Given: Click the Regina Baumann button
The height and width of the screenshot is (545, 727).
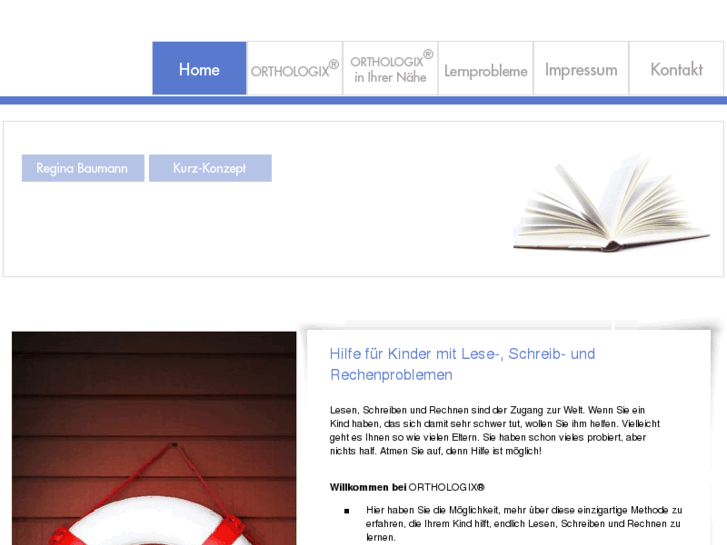Looking at the screenshot, I should pos(83,168).
